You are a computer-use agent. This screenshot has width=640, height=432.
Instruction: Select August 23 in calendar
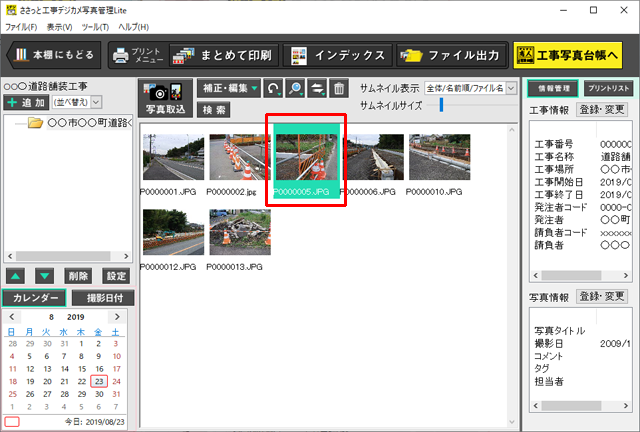click(x=99, y=381)
